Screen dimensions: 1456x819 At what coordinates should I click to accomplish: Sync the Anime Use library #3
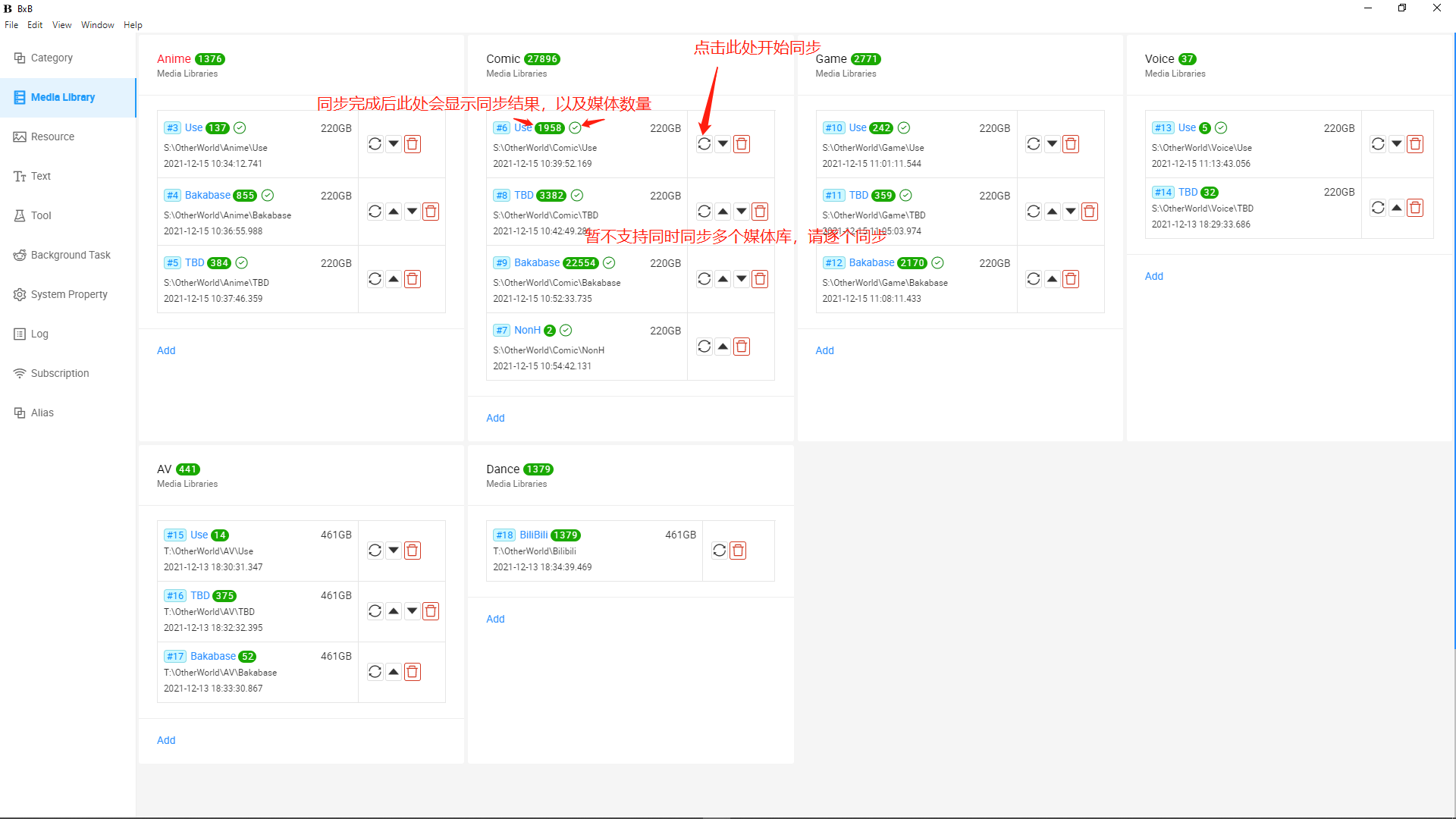pyautogui.click(x=375, y=144)
